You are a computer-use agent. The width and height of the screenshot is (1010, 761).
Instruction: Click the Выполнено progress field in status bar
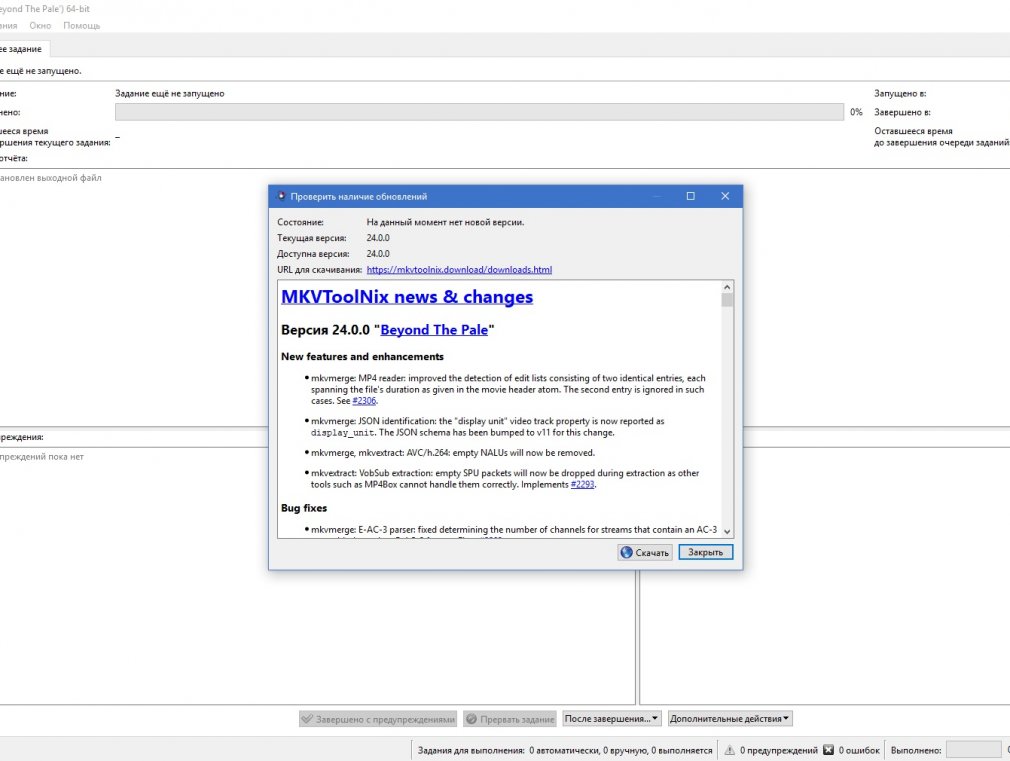pyautogui.click(x=973, y=750)
